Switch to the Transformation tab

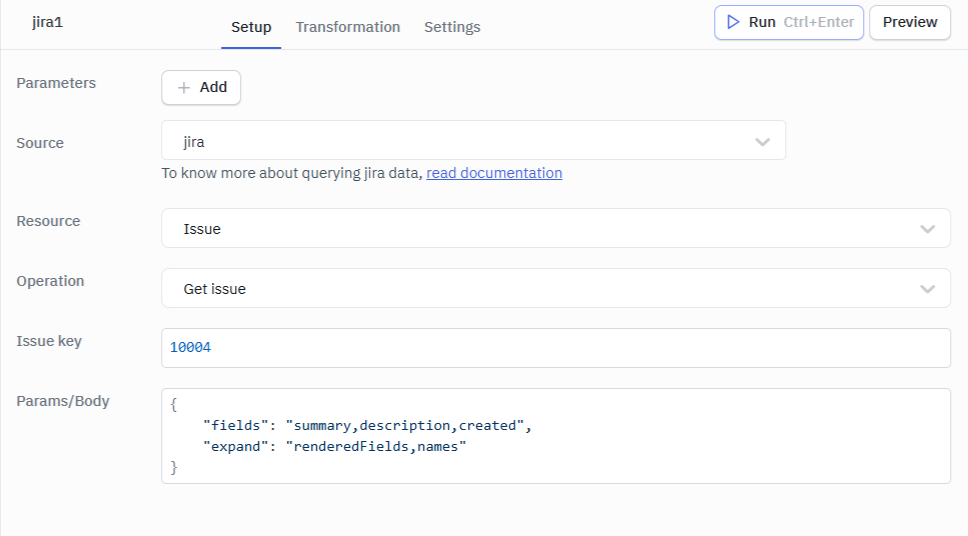[348, 27]
